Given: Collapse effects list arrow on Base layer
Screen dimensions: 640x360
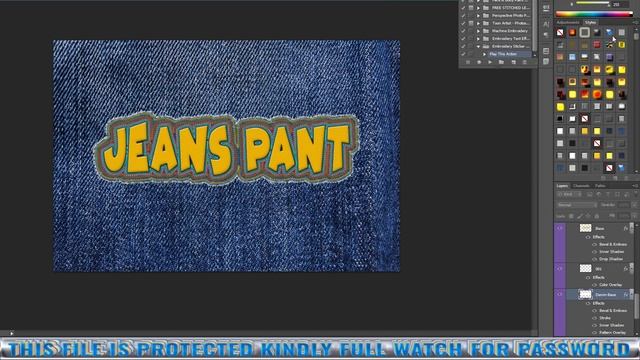Looking at the screenshot, I should pos(632,228).
